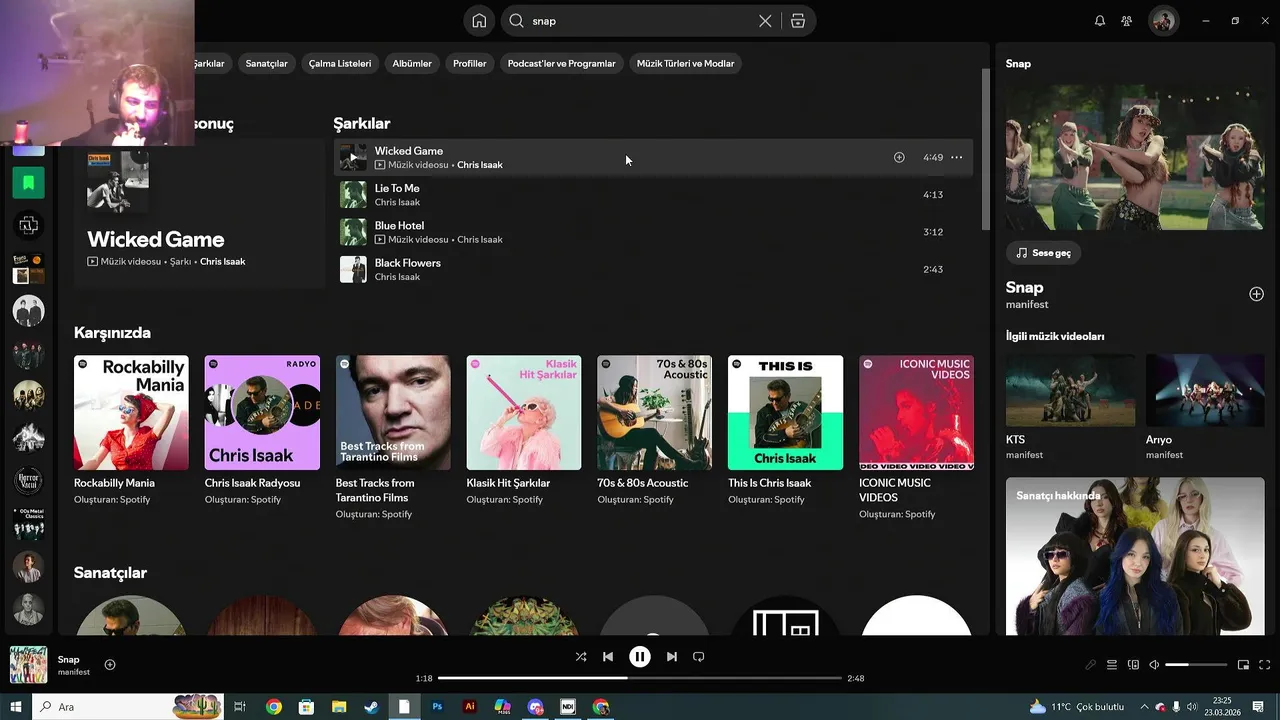
Task: Filter results by Podcast'ler ve Programlar
Action: tap(561, 63)
